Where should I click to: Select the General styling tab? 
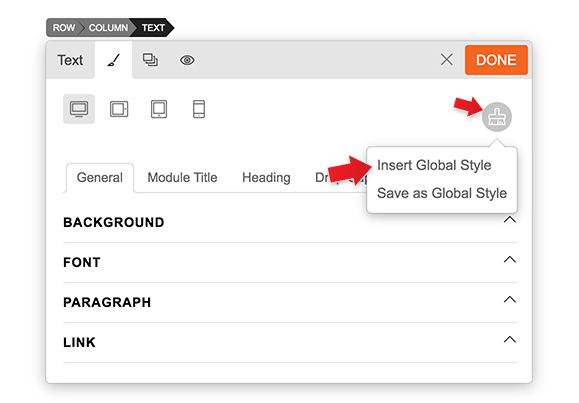[x=100, y=178]
